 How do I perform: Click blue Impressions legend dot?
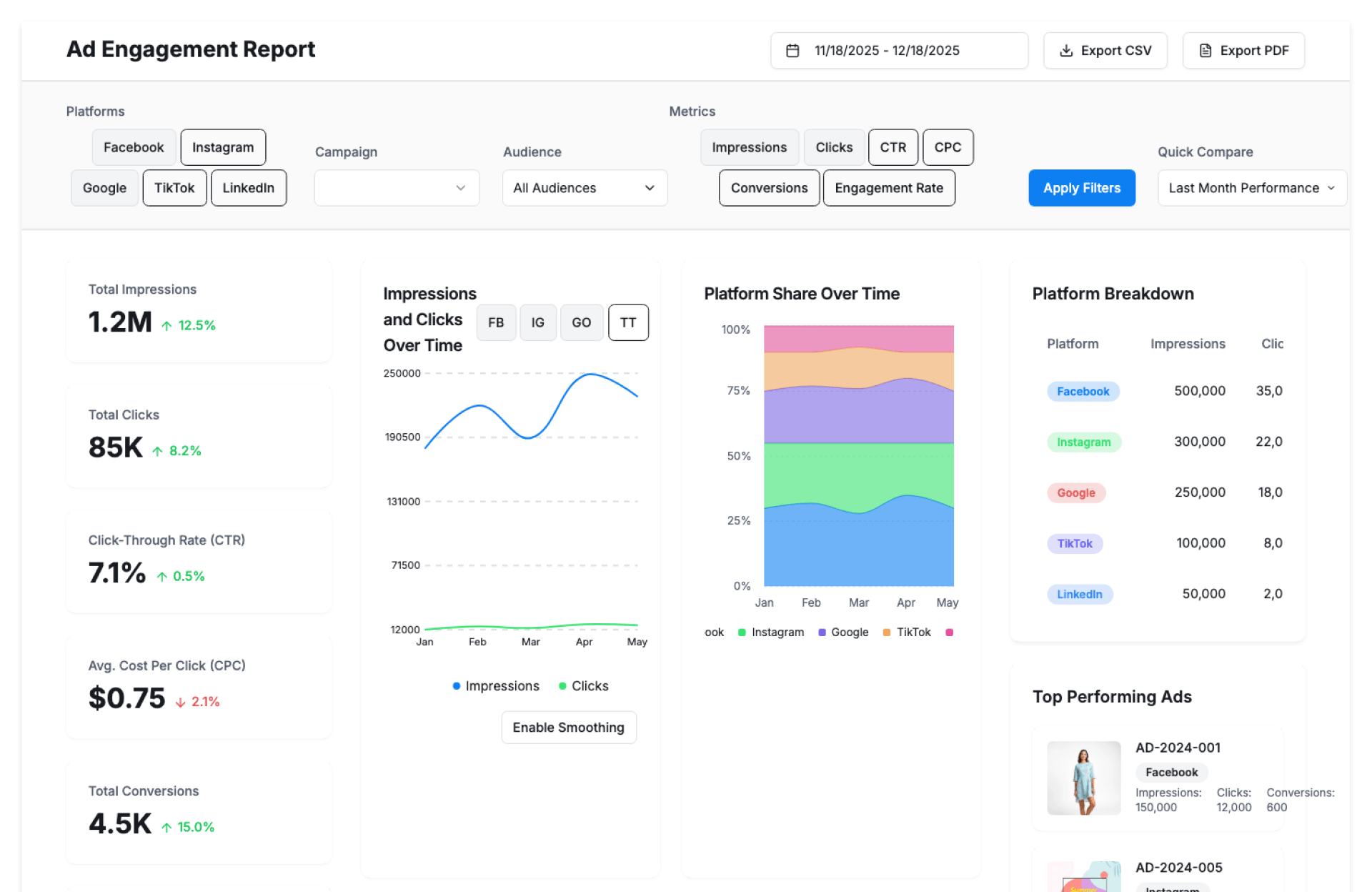tap(456, 686)
